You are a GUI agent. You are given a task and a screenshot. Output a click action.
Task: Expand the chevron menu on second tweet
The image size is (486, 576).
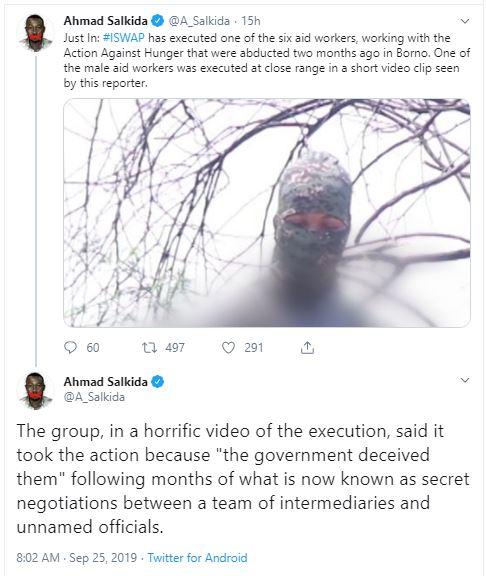[x=465, y=380]
